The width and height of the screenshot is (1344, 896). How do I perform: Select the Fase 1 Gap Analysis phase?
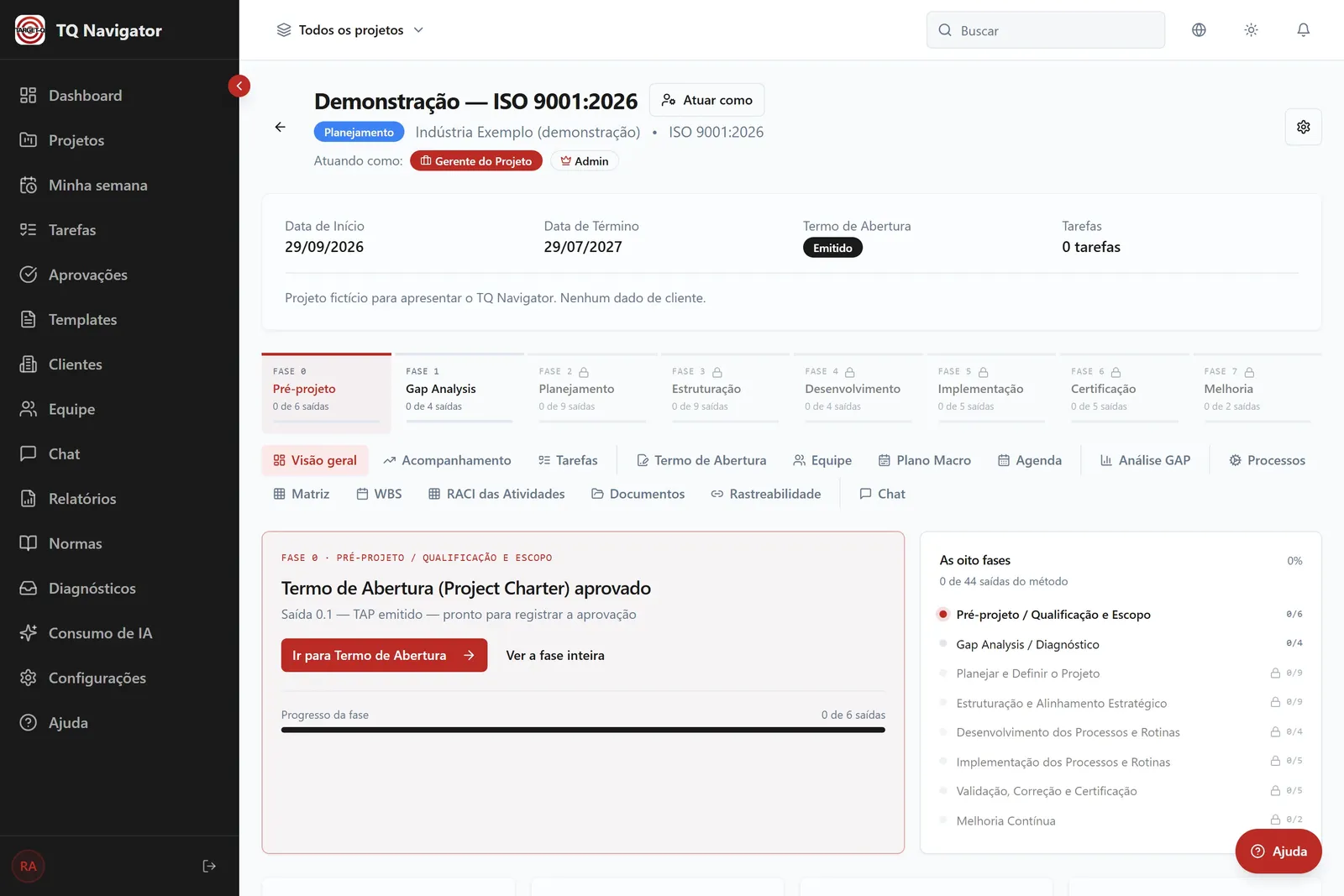click(459, 392)
